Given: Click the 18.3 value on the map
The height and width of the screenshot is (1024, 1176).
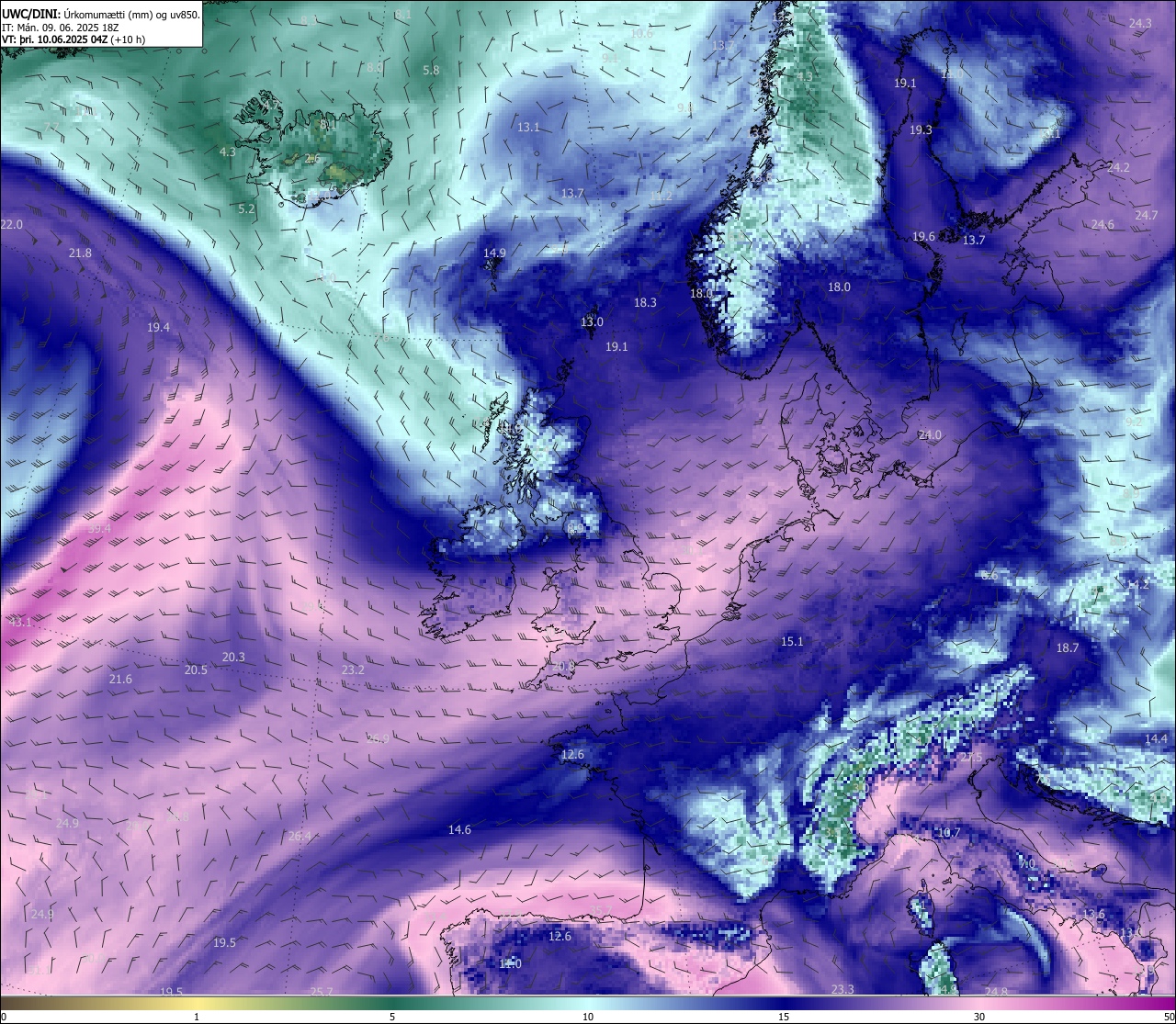Looking at the screenshot, I should point(645,302).
